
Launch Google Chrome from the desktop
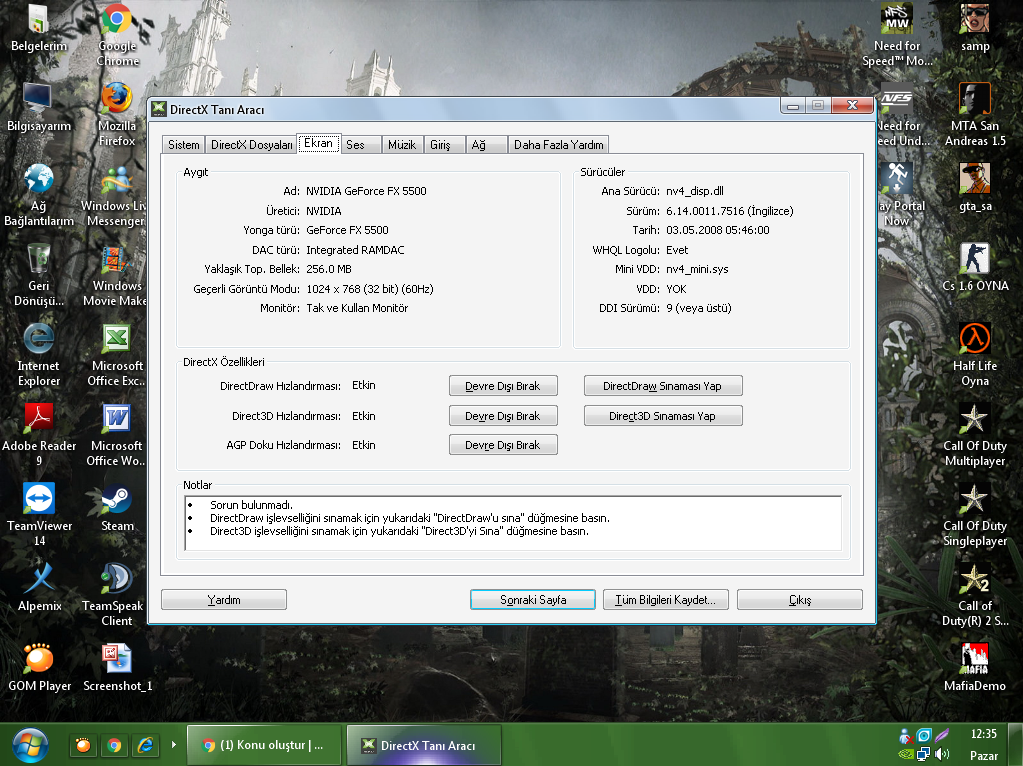coord(117,34)
